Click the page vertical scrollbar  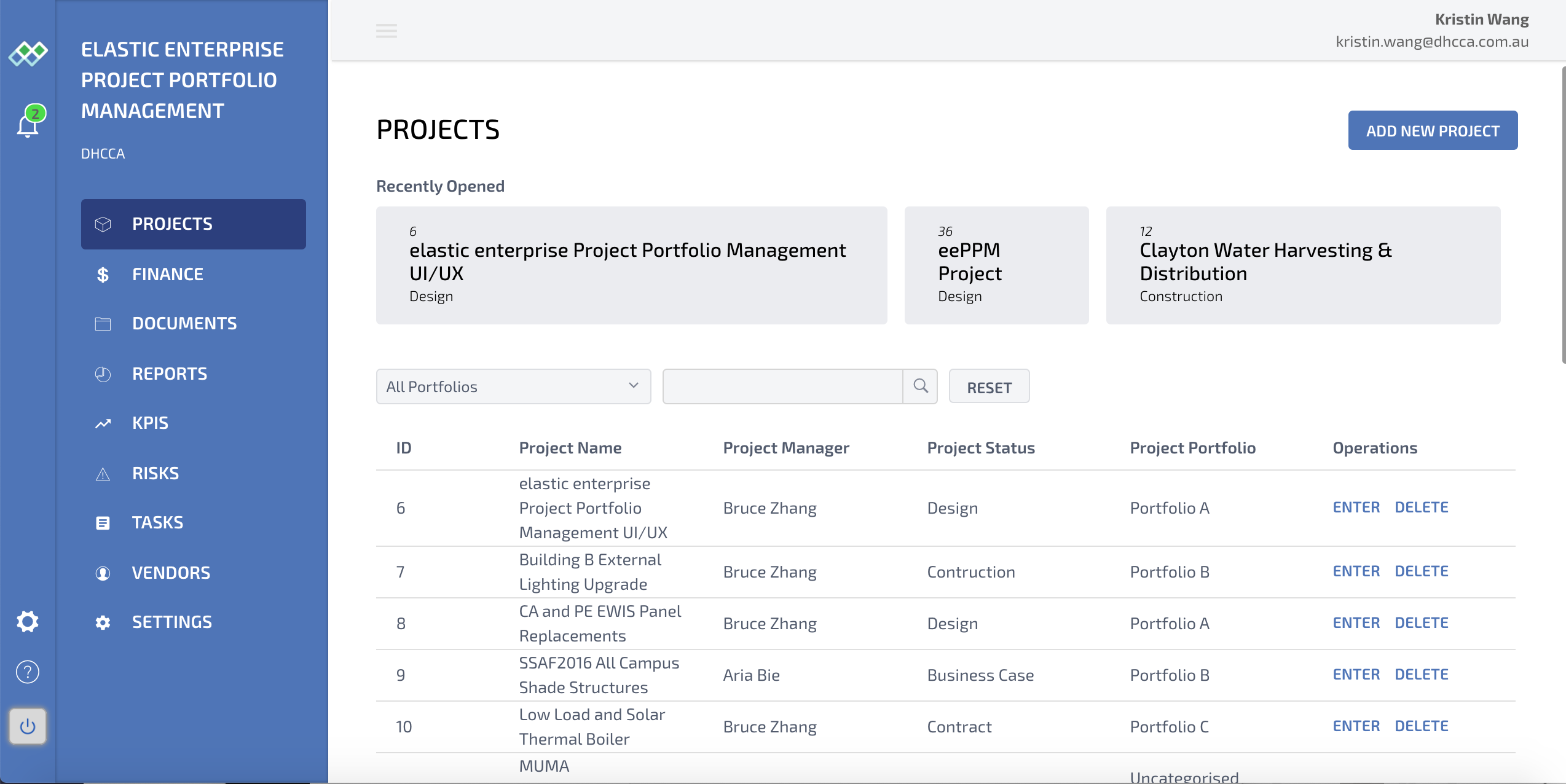tap(1563, 215)
